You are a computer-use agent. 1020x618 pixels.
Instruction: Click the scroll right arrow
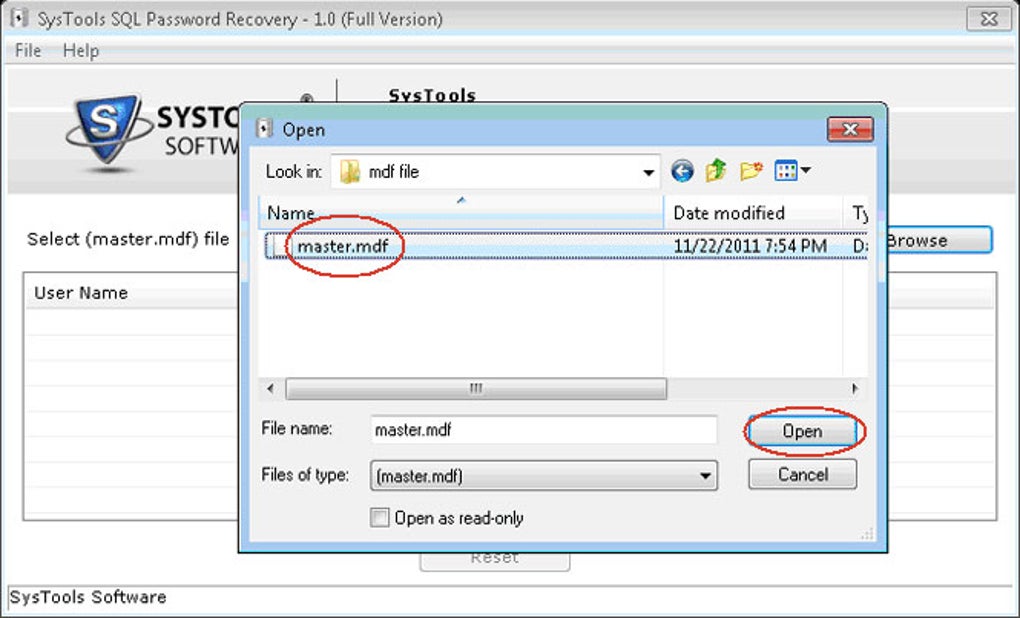855,389
